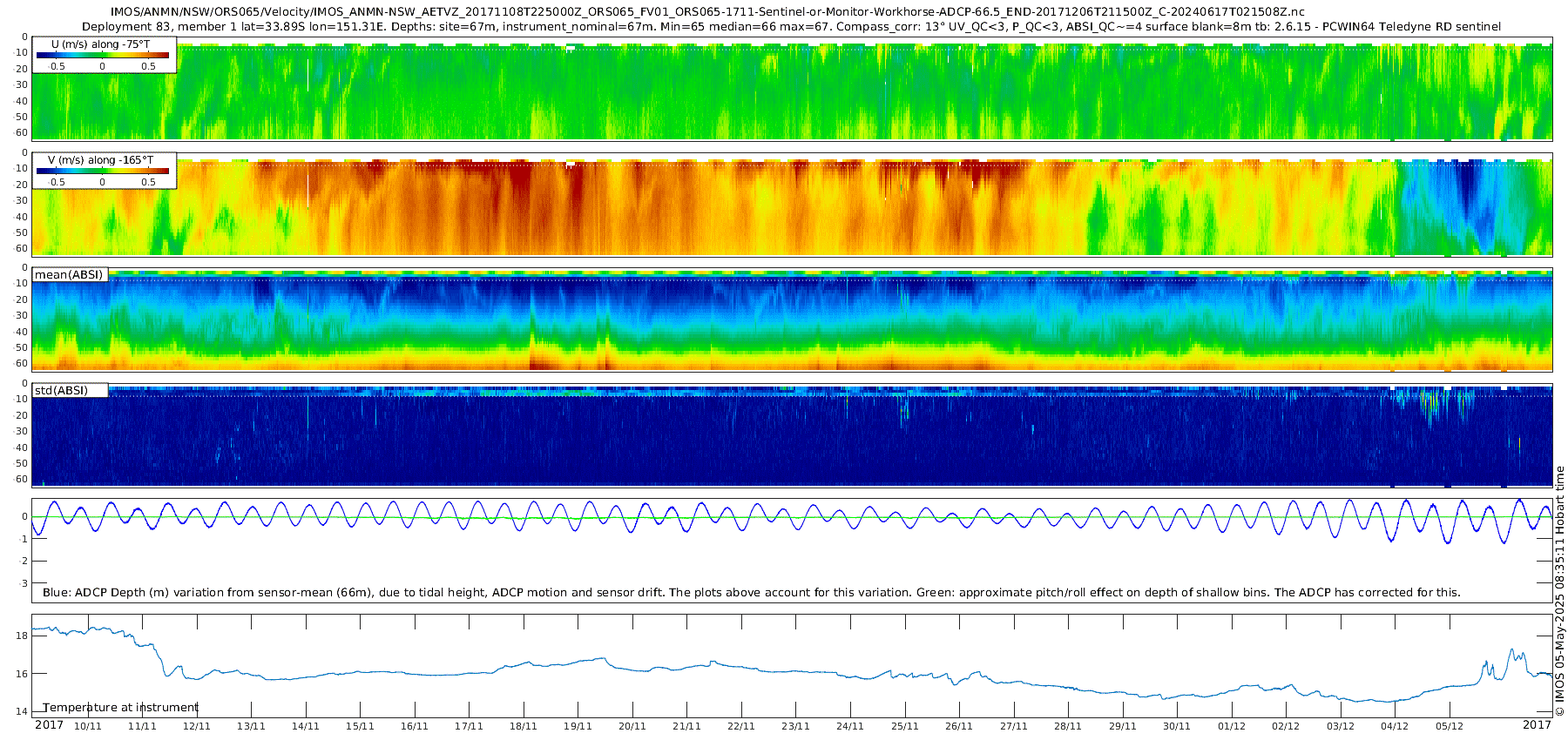
Task: Click the U velocity colorbar gradient
Action: point(103,55)
